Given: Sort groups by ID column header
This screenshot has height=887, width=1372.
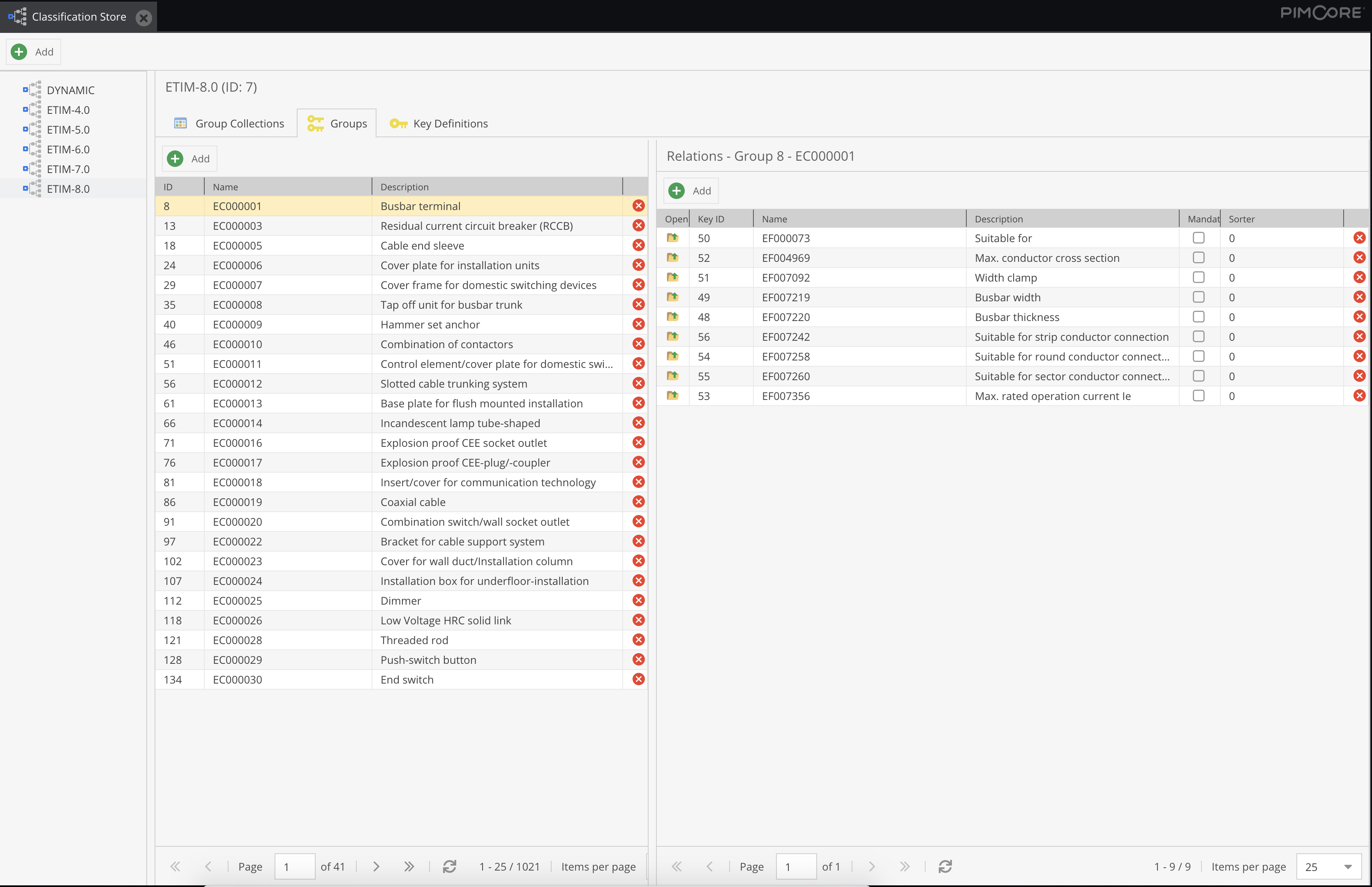Looking at the screenshot, I should (x=180, y=187).
